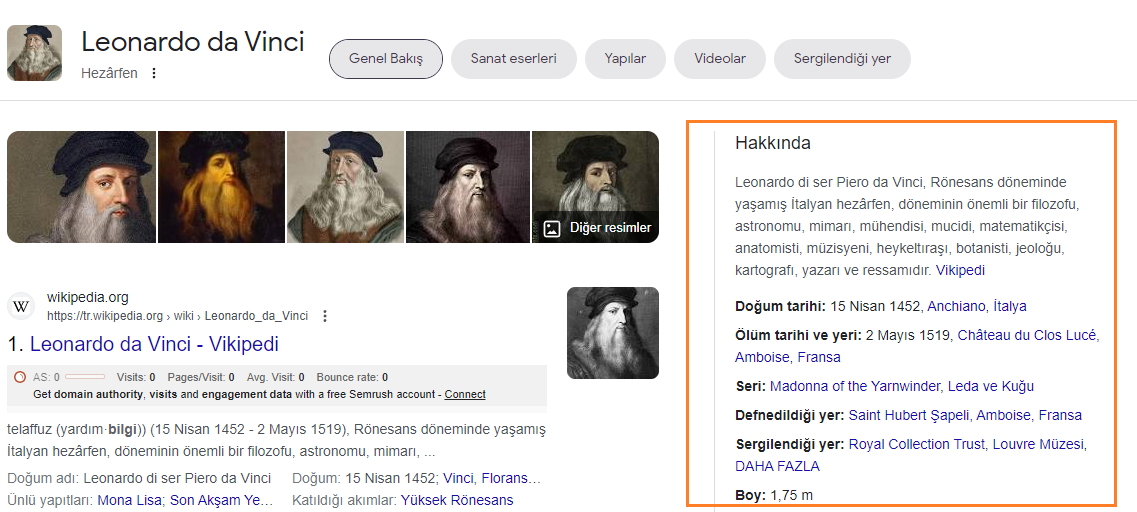Screen dimensions: 1137x512
Task: Click the Semrush Visits: 0 stat
Action: pyautogui.click(x=136, y=377)
